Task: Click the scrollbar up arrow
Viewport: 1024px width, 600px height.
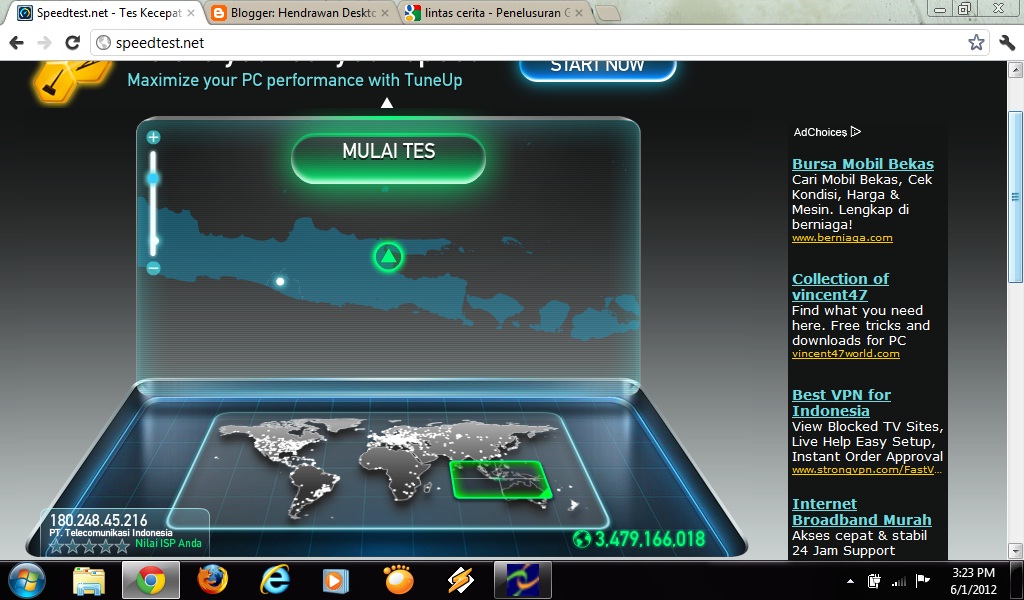Action: pos(1015,69)
